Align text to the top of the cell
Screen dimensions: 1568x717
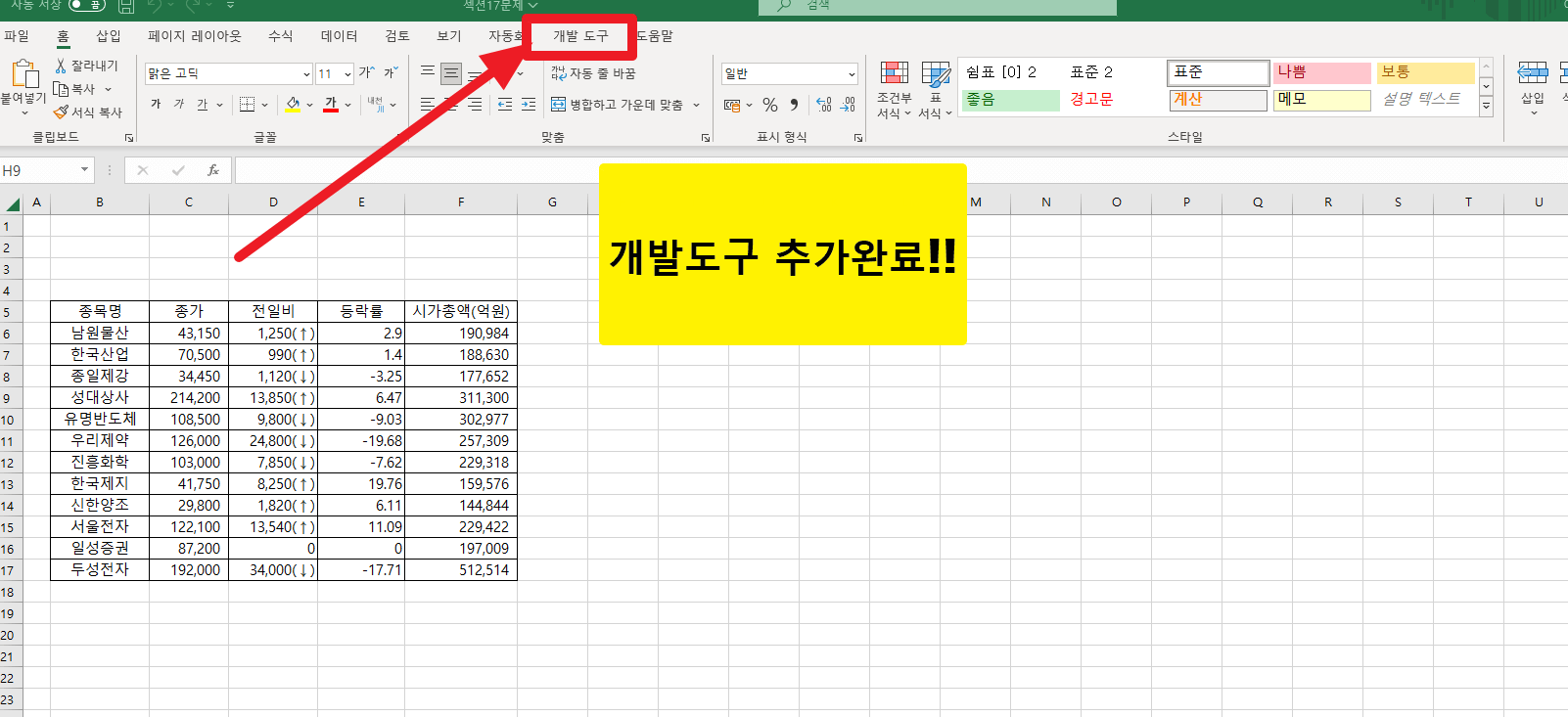point(428,73)
